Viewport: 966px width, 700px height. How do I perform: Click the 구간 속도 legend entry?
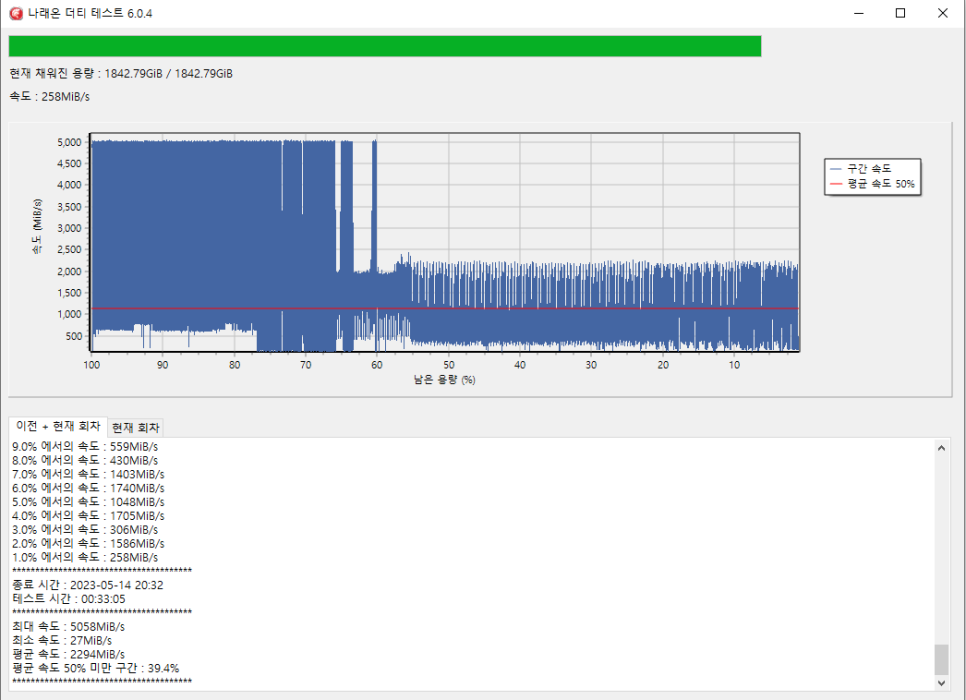coord(861,168)
